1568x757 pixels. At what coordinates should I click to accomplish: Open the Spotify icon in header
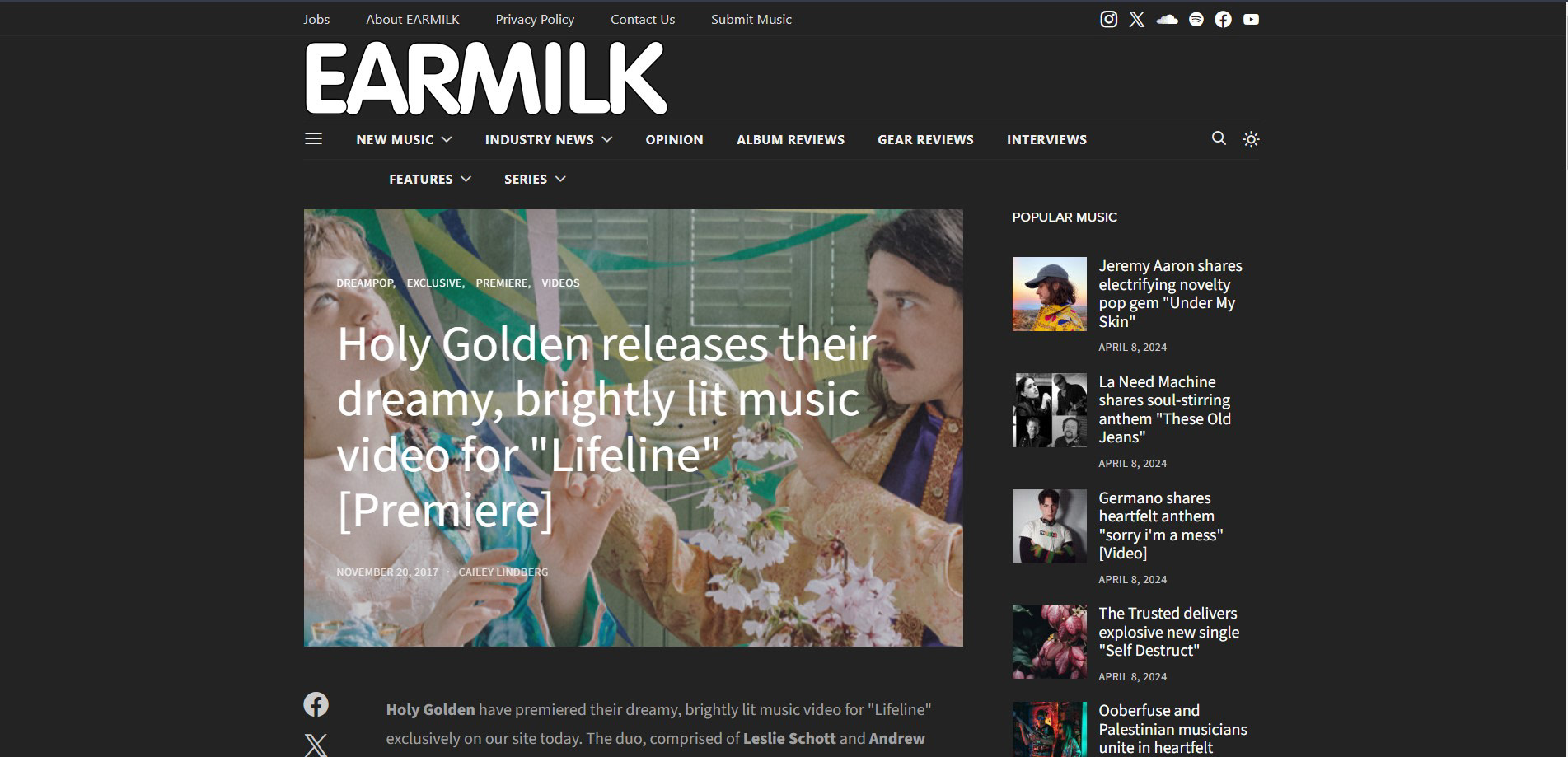click(x=1196, y=19)
